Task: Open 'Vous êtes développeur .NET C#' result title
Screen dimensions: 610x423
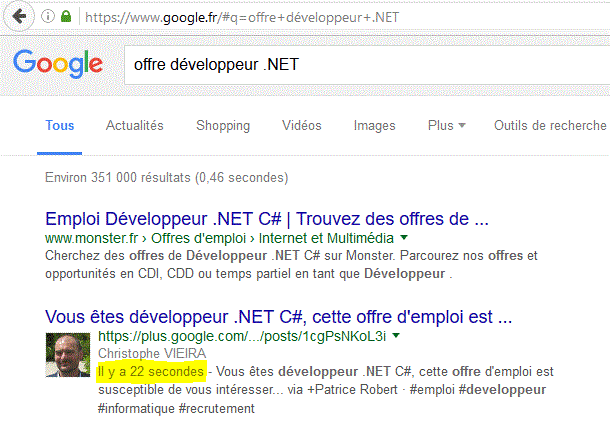Action: (279, 317)
